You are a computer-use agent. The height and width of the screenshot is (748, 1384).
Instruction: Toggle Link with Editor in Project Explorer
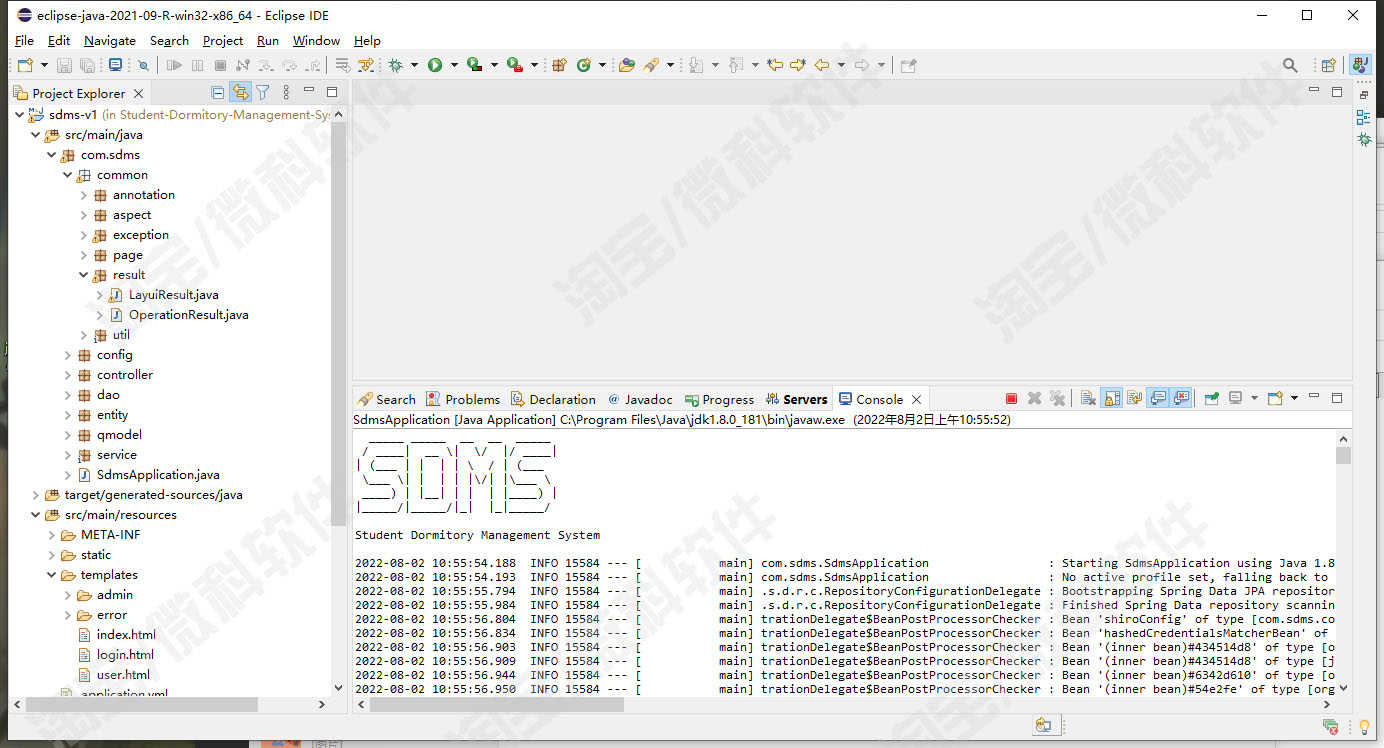240,93
